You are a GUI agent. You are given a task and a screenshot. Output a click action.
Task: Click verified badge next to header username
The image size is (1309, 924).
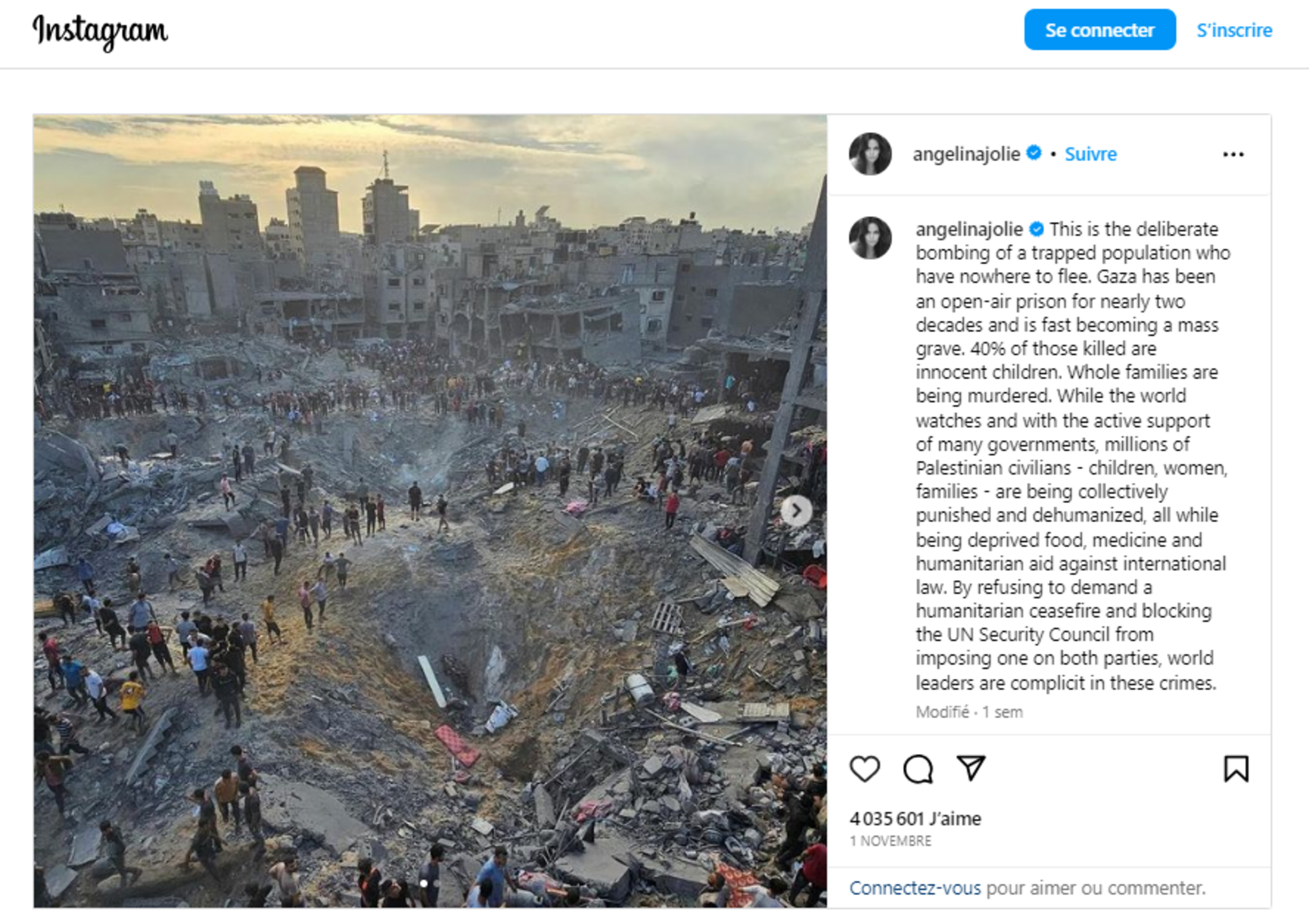1034,153
